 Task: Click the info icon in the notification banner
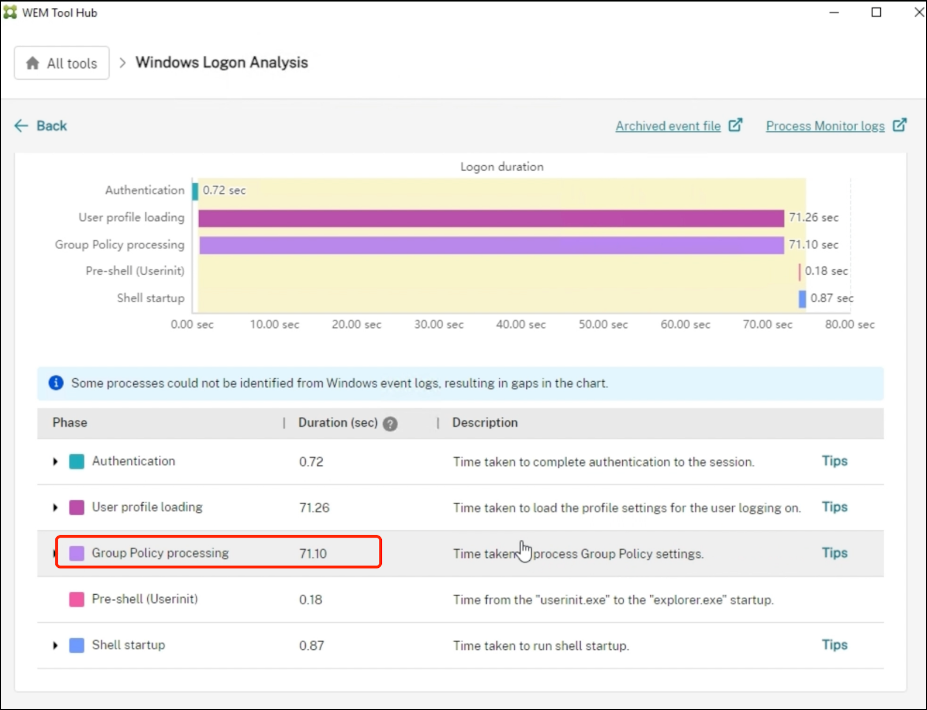tap(56, 383)
